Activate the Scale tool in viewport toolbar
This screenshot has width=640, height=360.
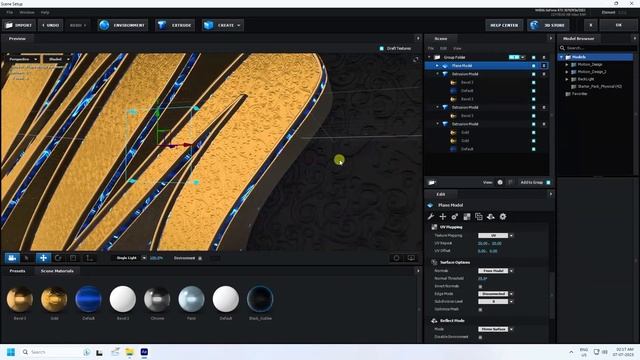click(x=73, y=258)
